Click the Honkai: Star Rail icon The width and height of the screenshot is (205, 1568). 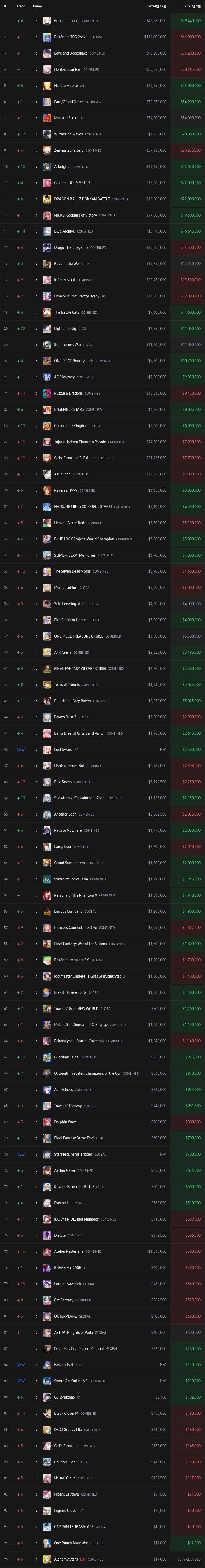point(47,69)
